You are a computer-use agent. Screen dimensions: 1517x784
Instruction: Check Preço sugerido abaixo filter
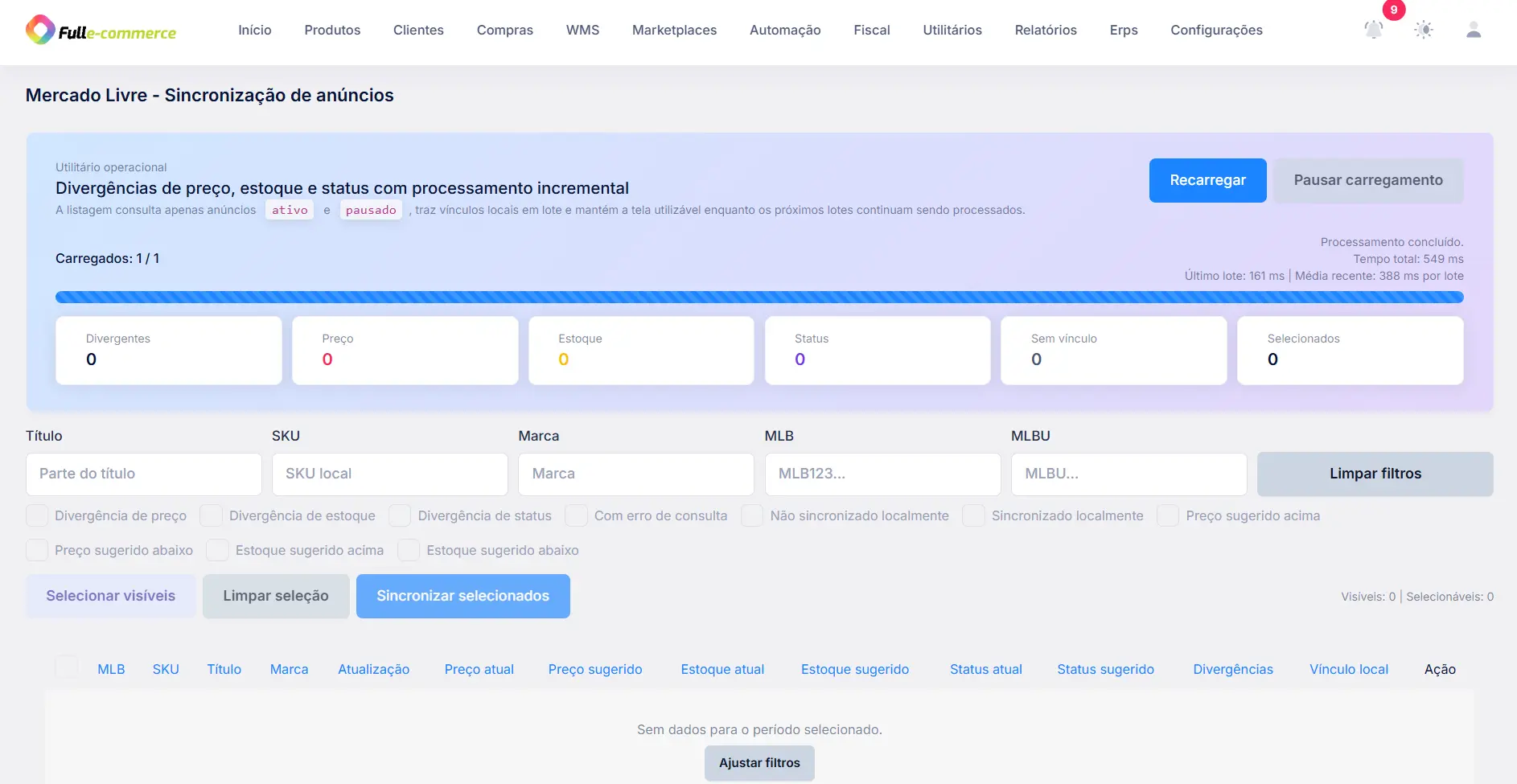coord(37,550)
